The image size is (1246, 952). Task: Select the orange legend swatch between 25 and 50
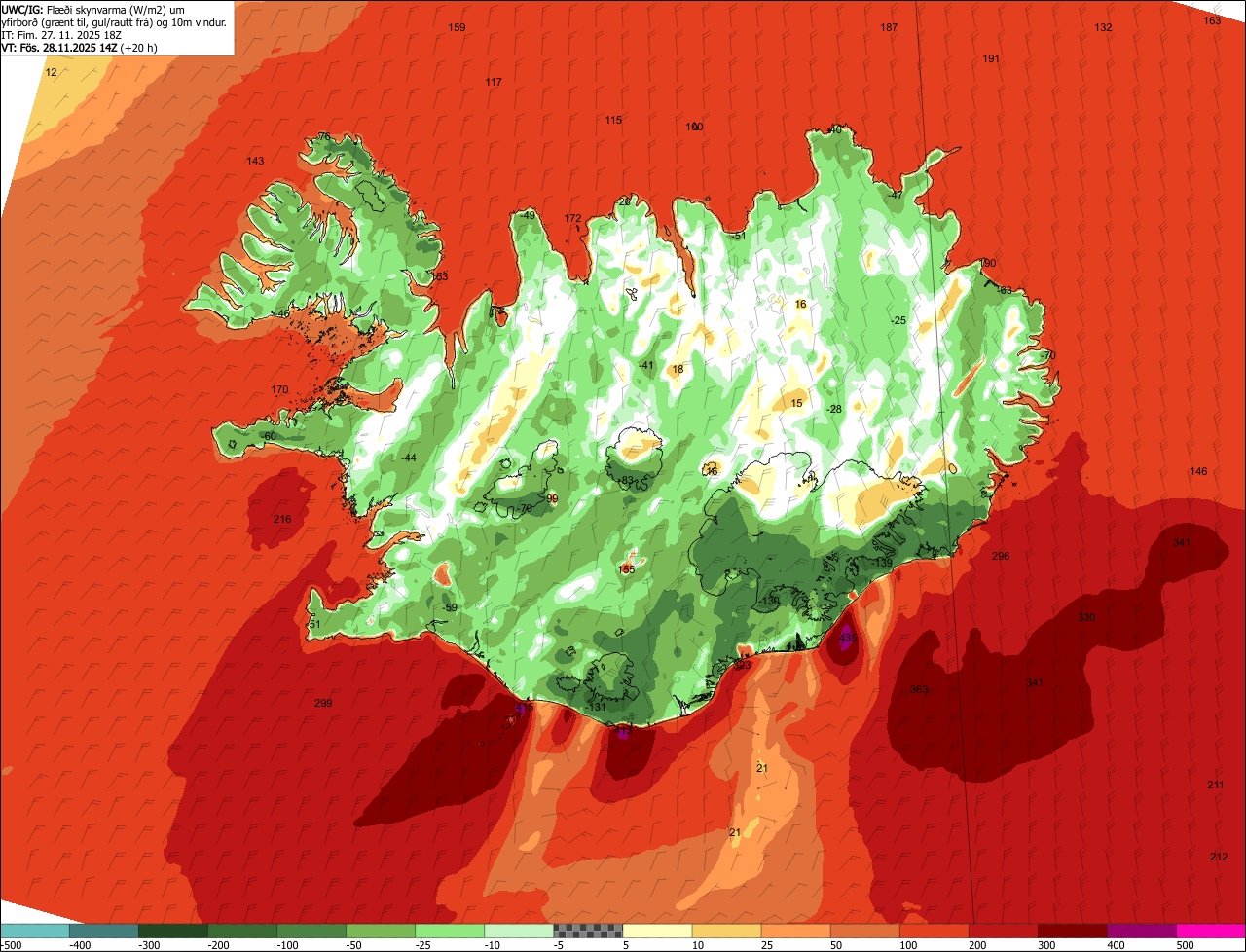tap(795, 931)
